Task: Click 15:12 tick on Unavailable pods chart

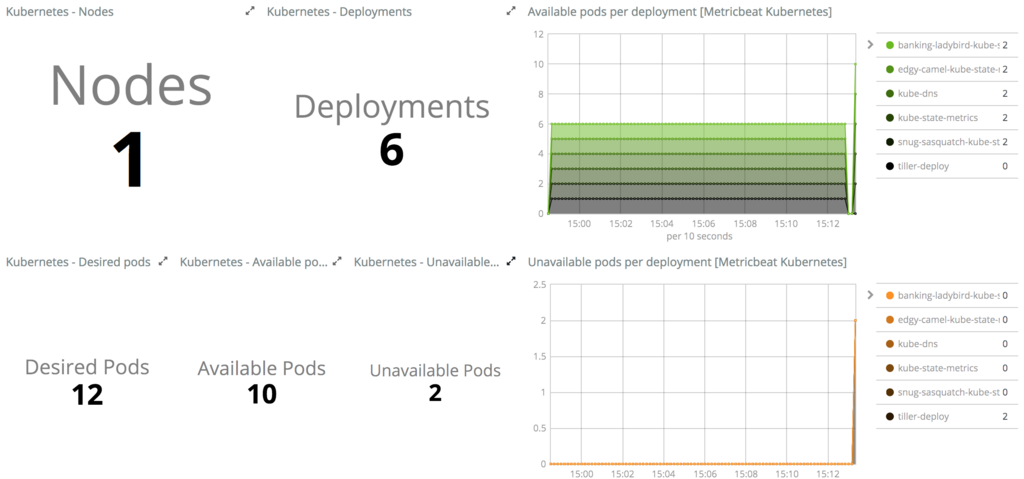Action: coord(830,473)
